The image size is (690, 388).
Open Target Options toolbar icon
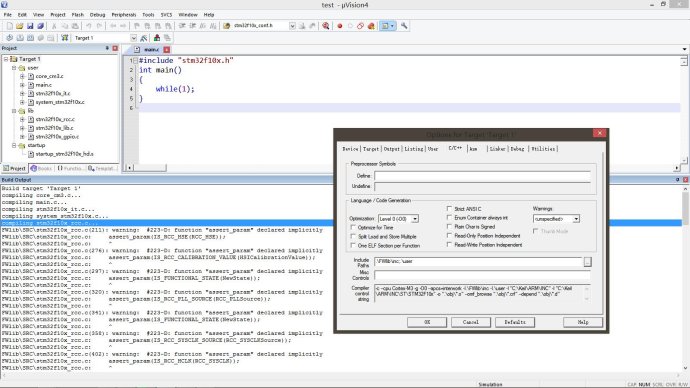pyautogui.click(x=143, y=38)
